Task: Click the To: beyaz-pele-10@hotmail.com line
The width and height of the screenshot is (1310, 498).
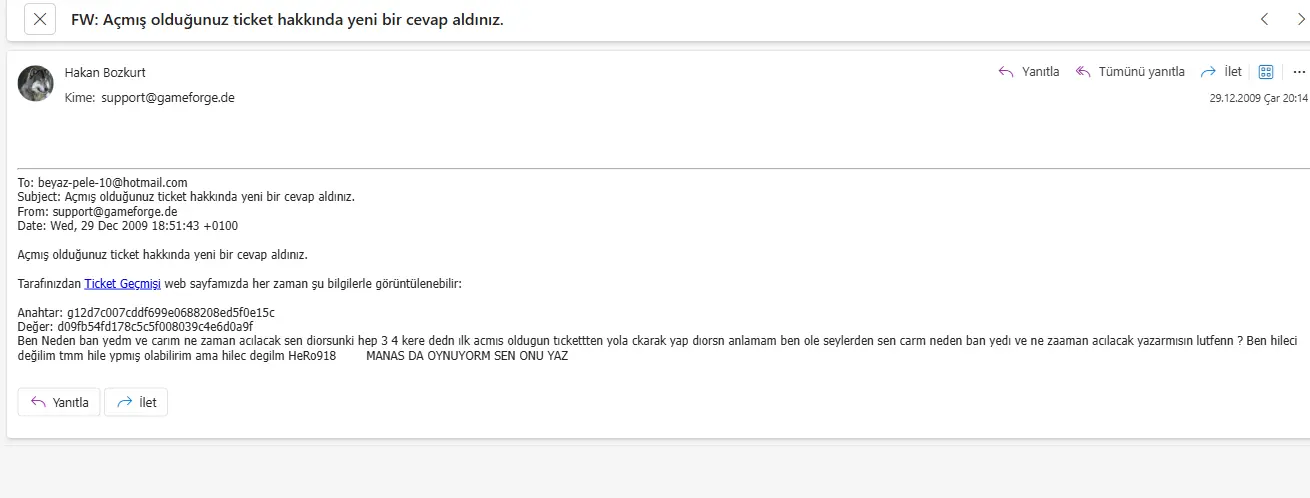Action: point(103,183)
